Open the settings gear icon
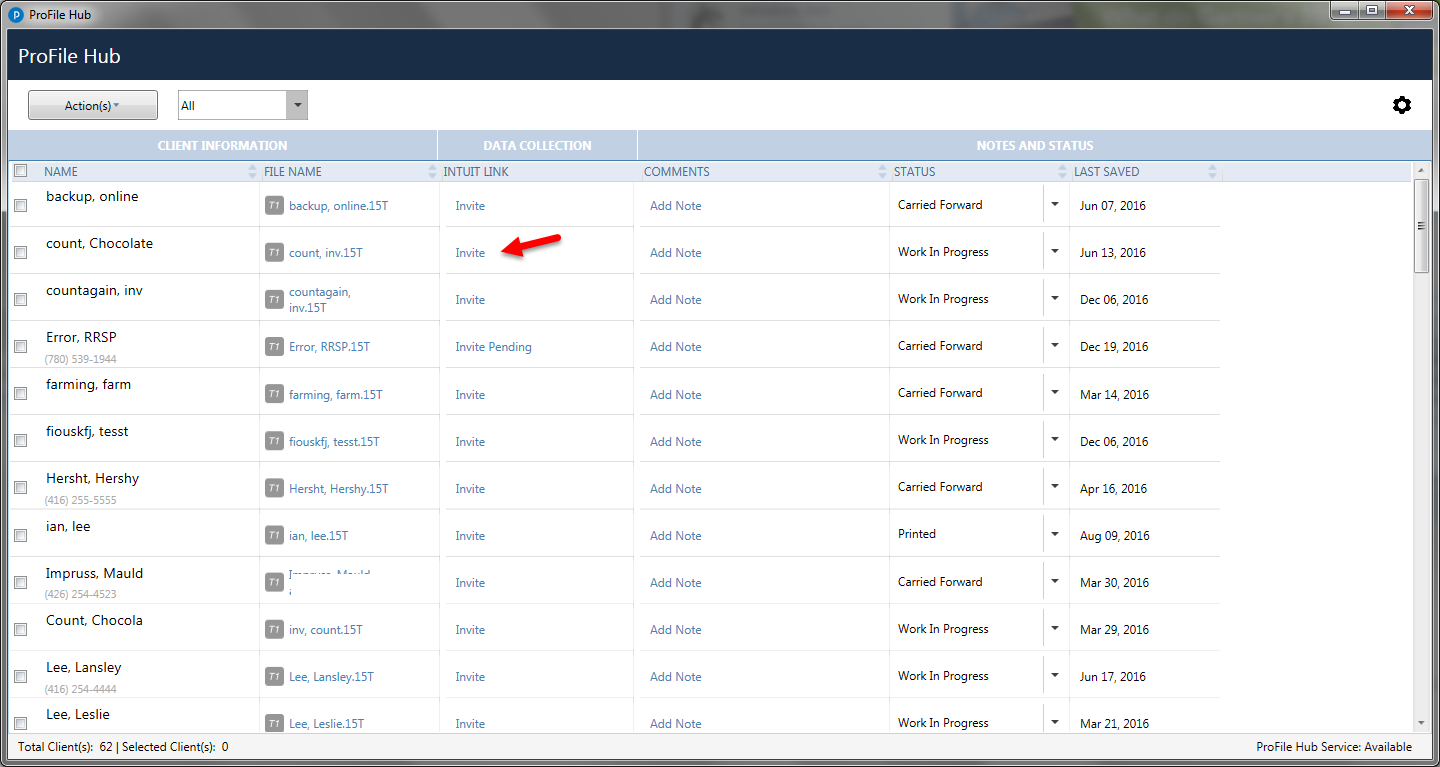The image size is (1440, 767). (1402, 105)
